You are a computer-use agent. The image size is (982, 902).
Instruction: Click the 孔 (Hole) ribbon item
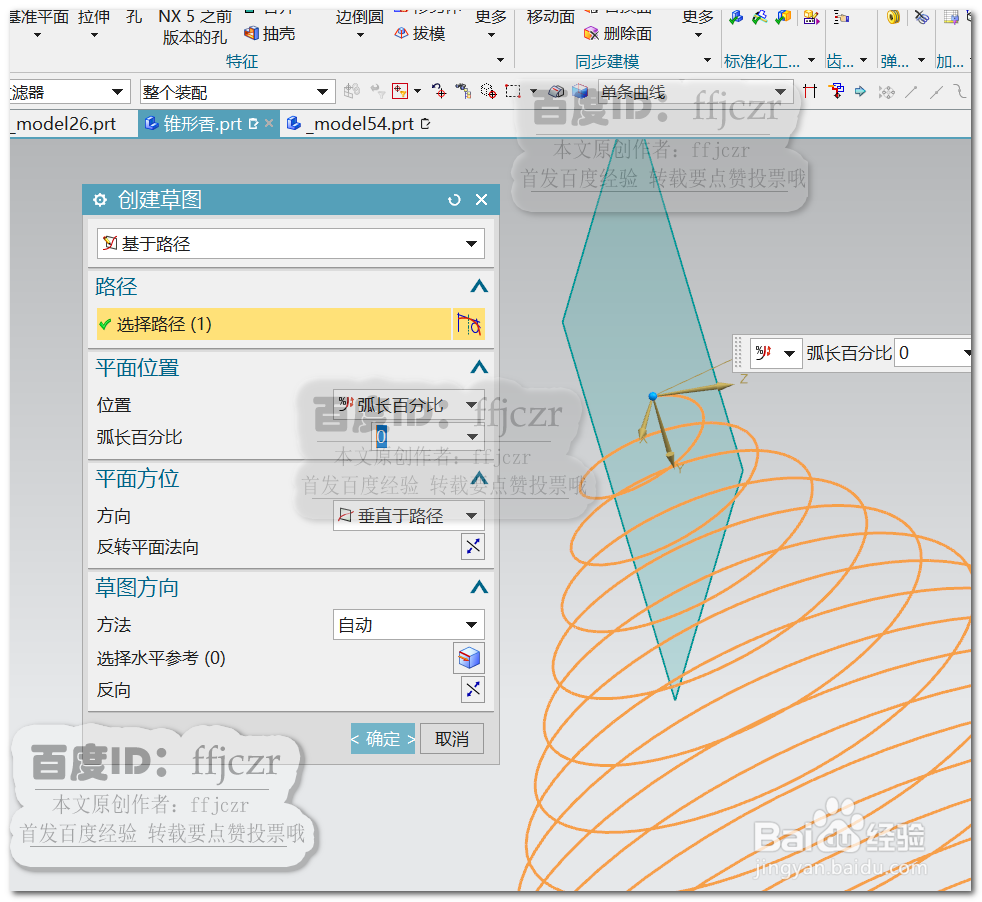point(133,18)
